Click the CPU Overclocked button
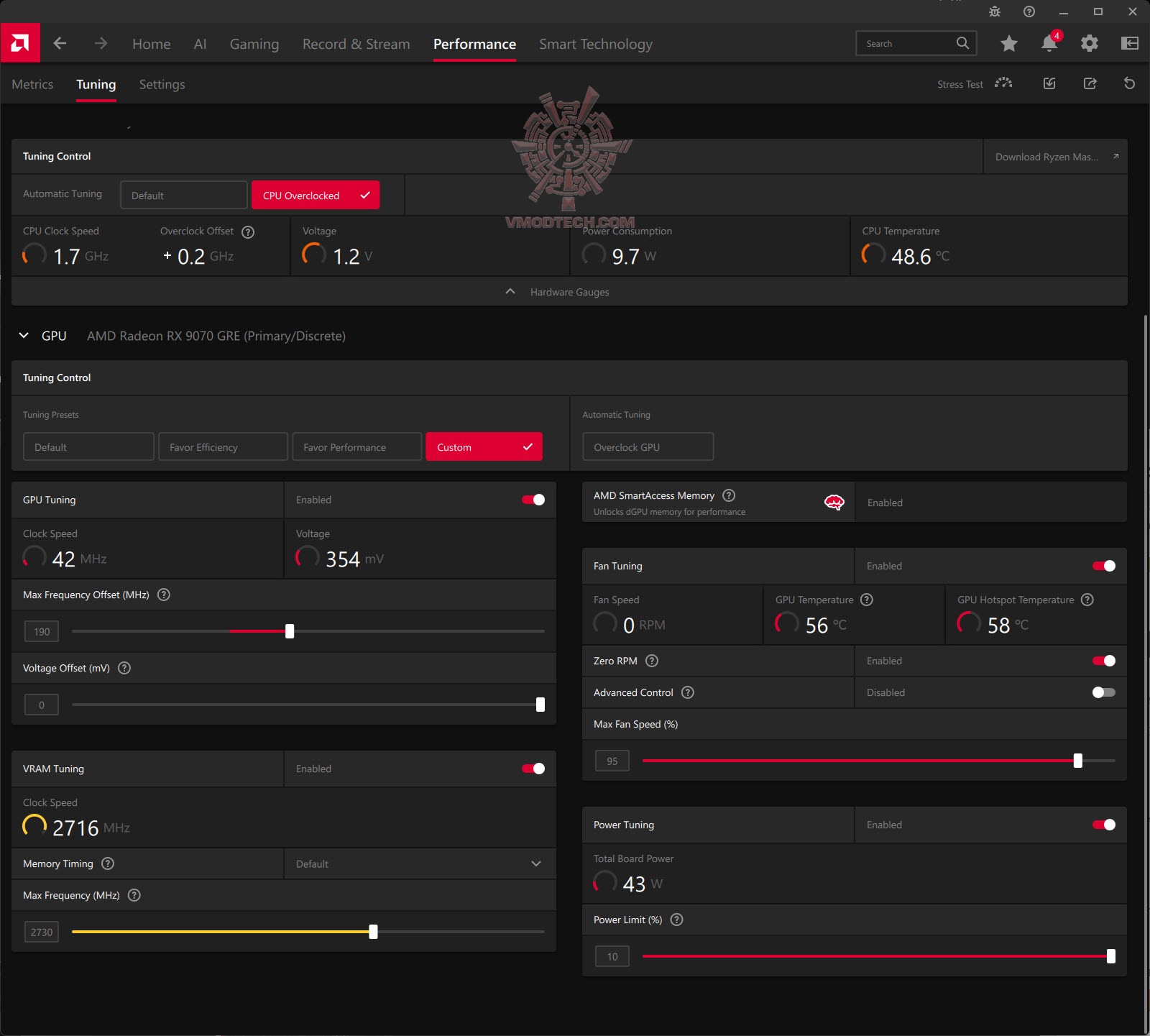 coord(316,196)
